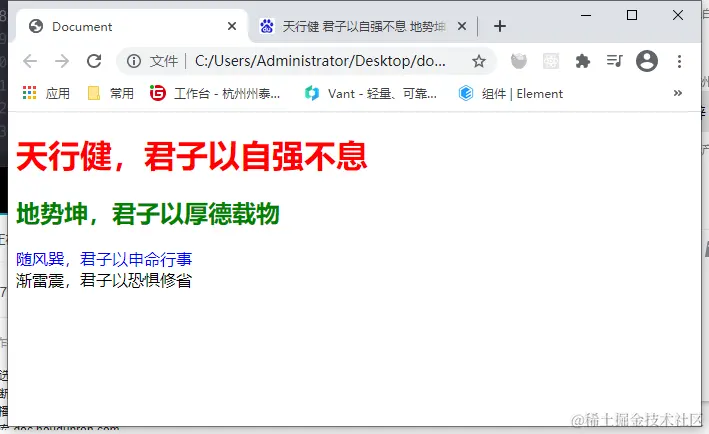Switch to the 天行健 君子以自强不息 tab
This screenshot has width=709, height=434.
[364, 27]
